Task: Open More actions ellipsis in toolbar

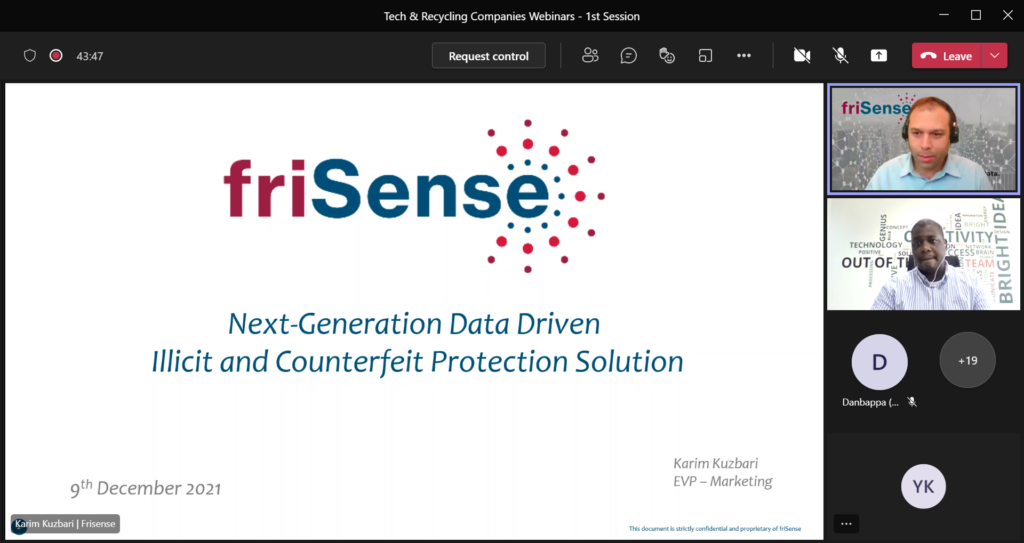Action: [x=744, y=56]
